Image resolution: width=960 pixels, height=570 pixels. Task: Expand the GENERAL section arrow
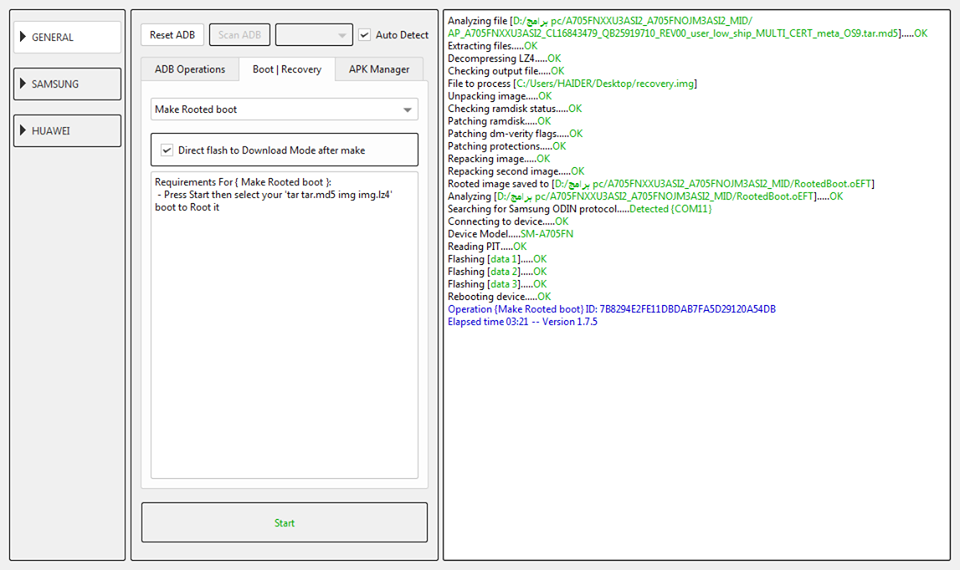23,37
